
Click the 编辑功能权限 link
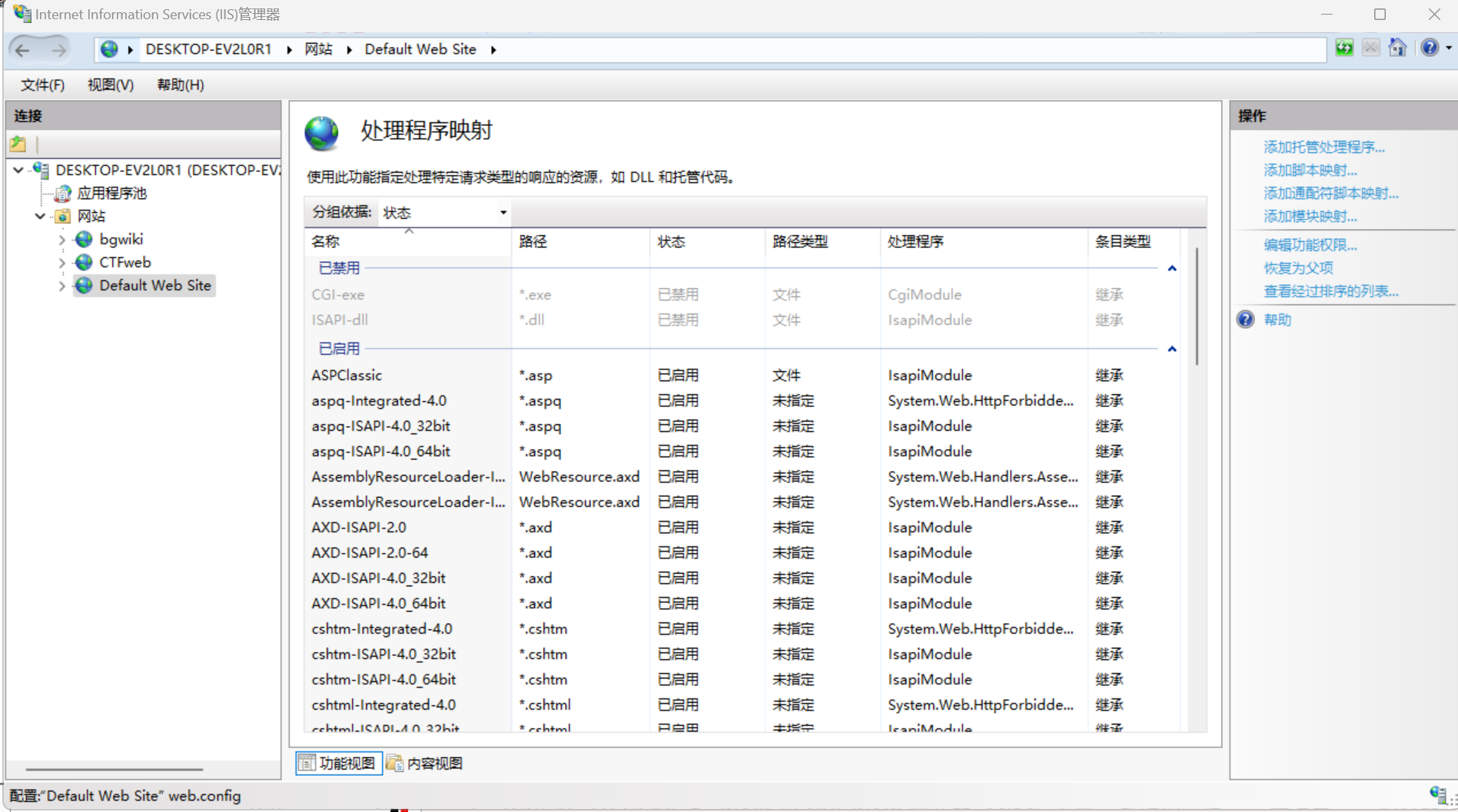pos(1310,245)
